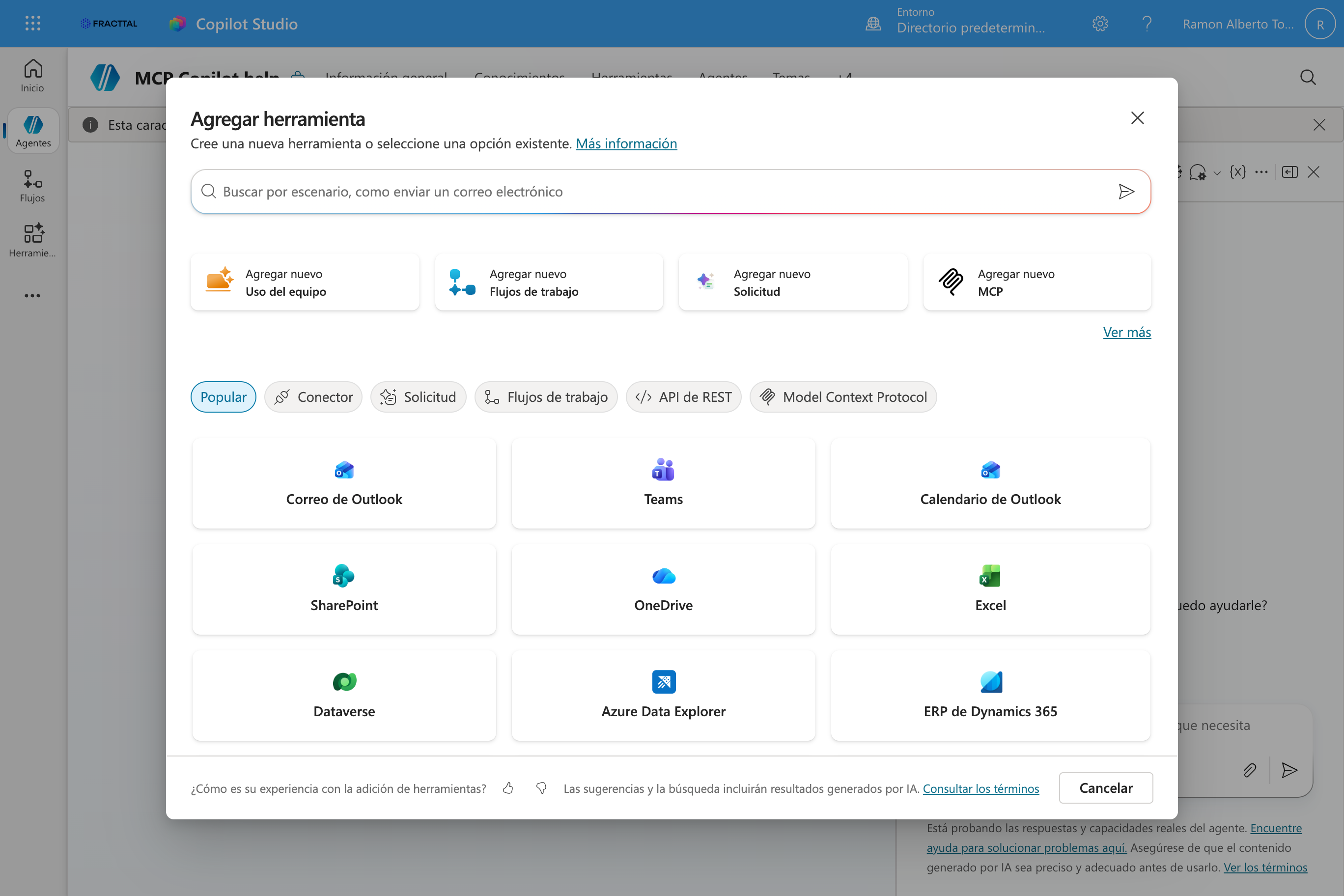Viewport: 1344px width, 896px height.
Task: Add new Solicitud tool
Action: [792, 282]
